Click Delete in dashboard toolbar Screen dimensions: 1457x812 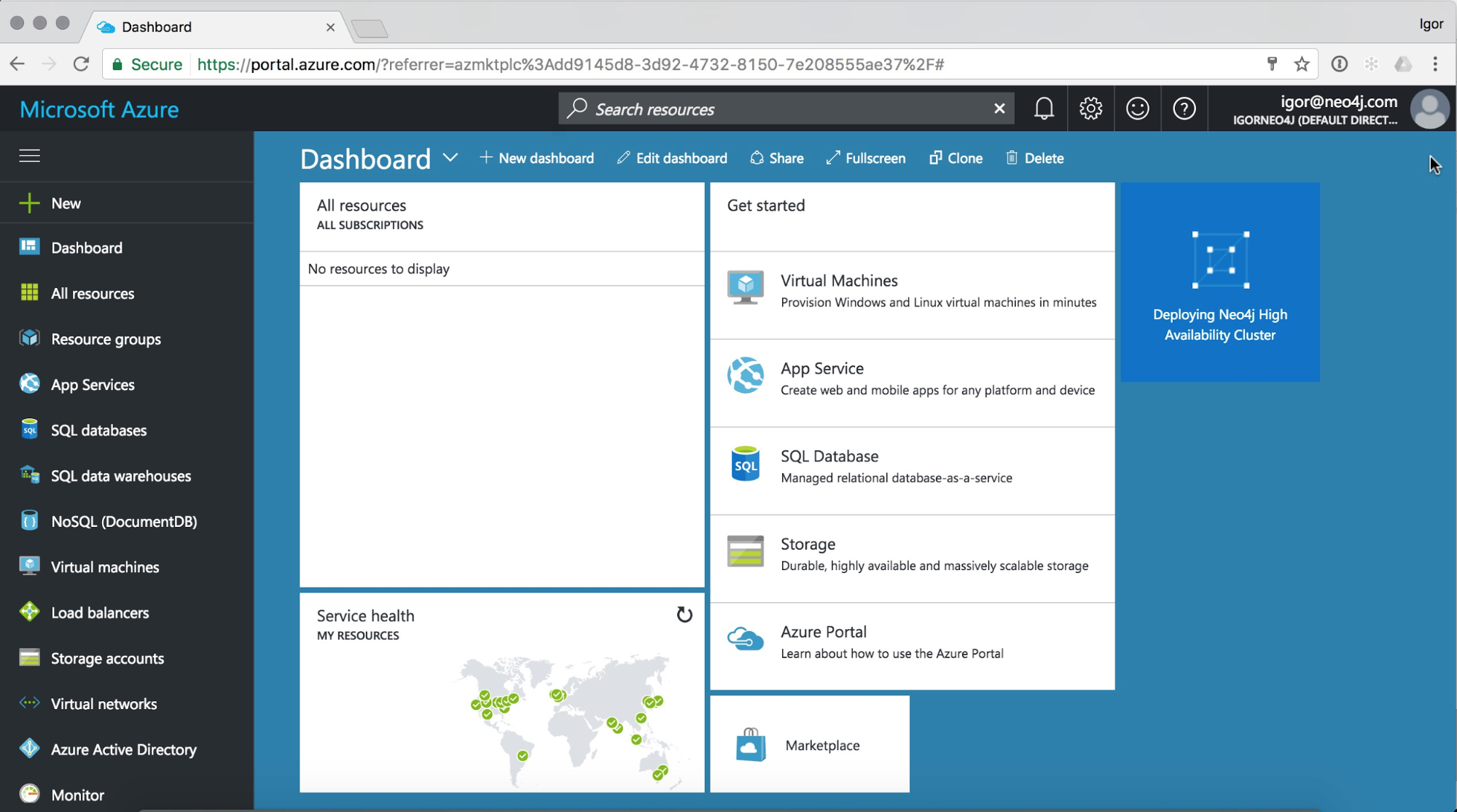click(x=1034, y=158)
